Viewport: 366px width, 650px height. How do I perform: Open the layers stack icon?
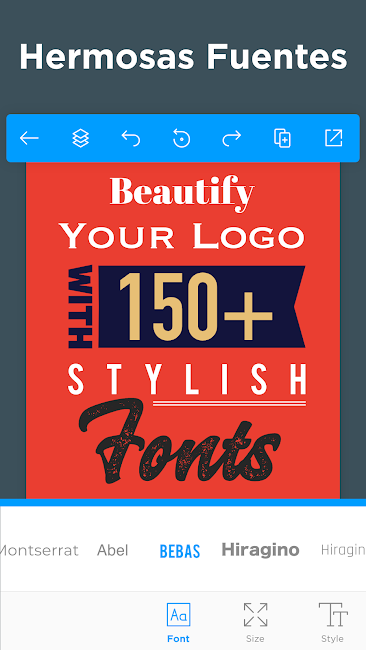[80, 138]
